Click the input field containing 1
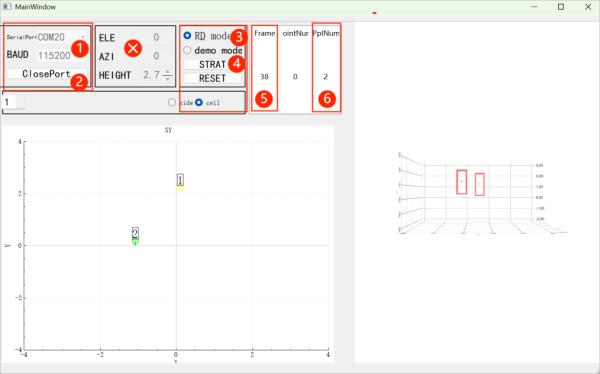This screenshot has height=374, width=600. pyautogui.click(x=14, y=102)
